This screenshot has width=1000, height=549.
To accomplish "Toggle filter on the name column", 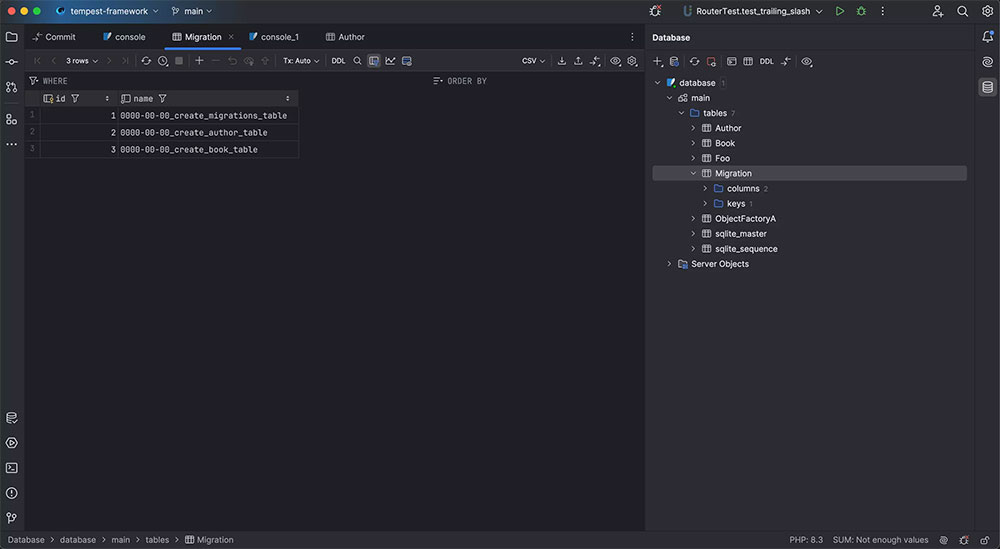I will (163, 98).
